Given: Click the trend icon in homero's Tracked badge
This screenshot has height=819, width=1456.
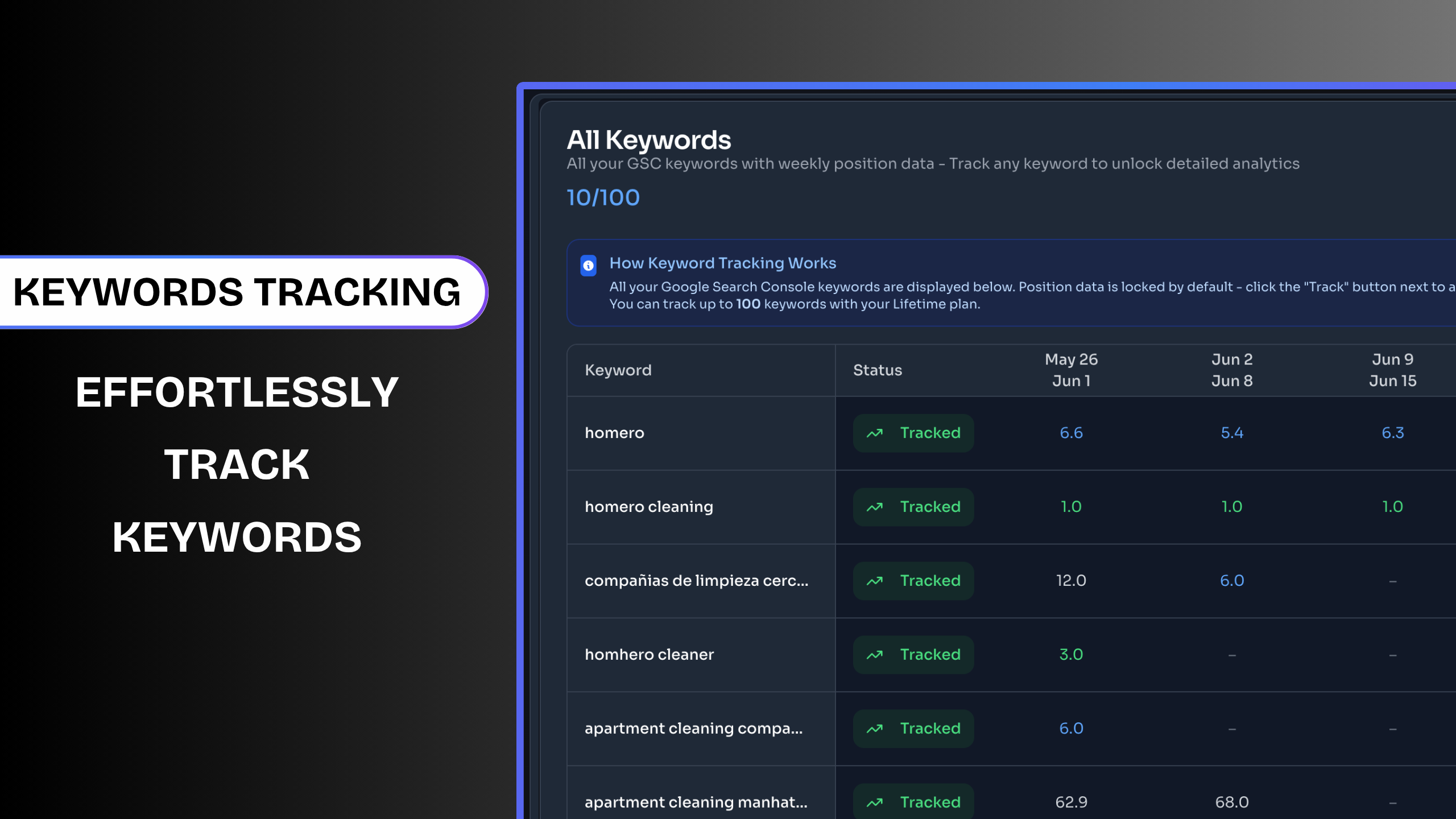Looking at the screenshot, I should (875, 433).
